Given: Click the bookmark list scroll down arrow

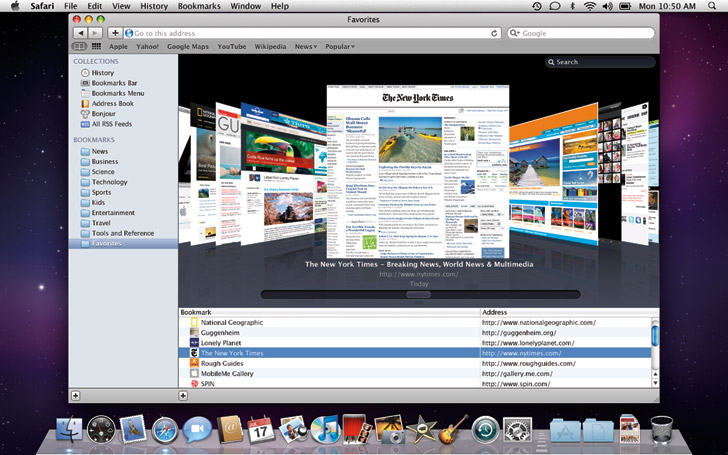Looking at the screenshot, I should pyautogui.click(x=655, y=383).
